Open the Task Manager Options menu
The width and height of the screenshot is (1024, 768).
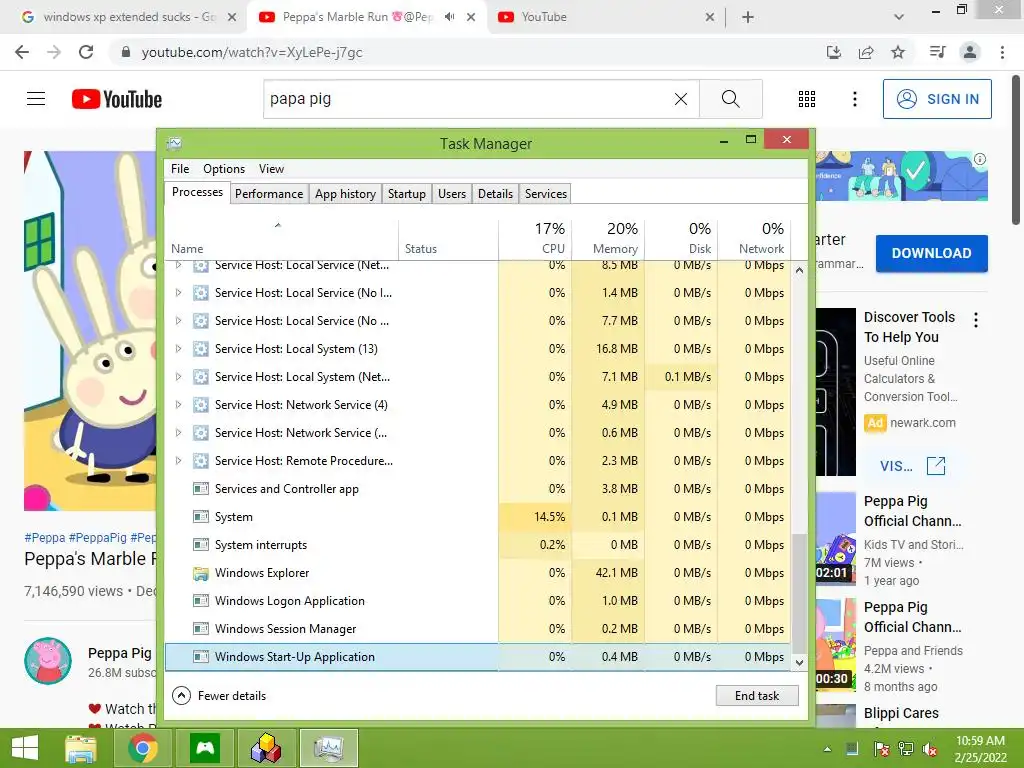[224, 168]
